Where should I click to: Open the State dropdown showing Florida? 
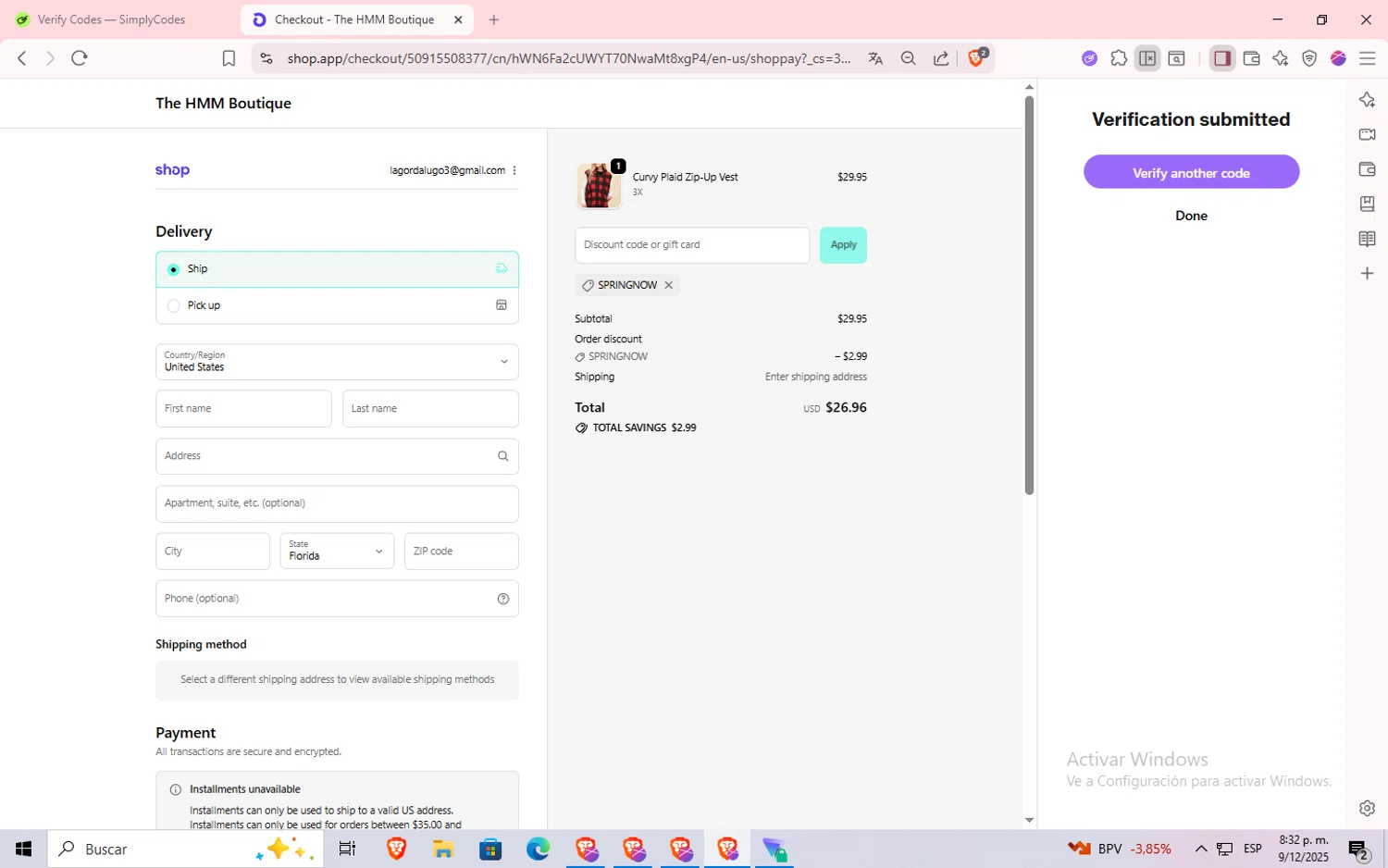[337, 551]
